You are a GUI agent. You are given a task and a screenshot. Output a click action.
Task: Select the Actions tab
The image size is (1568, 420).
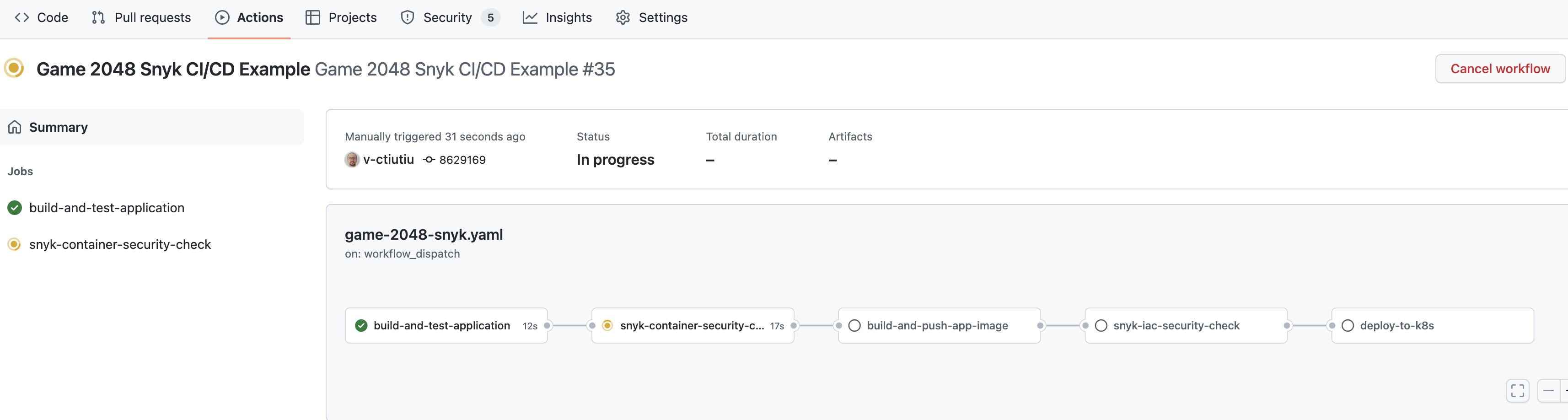point(249,18)
